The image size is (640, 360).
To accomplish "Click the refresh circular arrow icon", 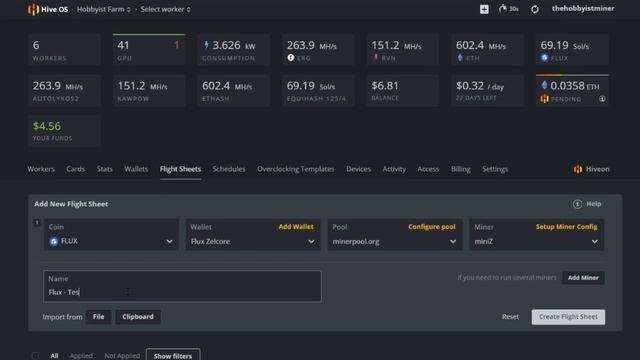I will point(535,9).
